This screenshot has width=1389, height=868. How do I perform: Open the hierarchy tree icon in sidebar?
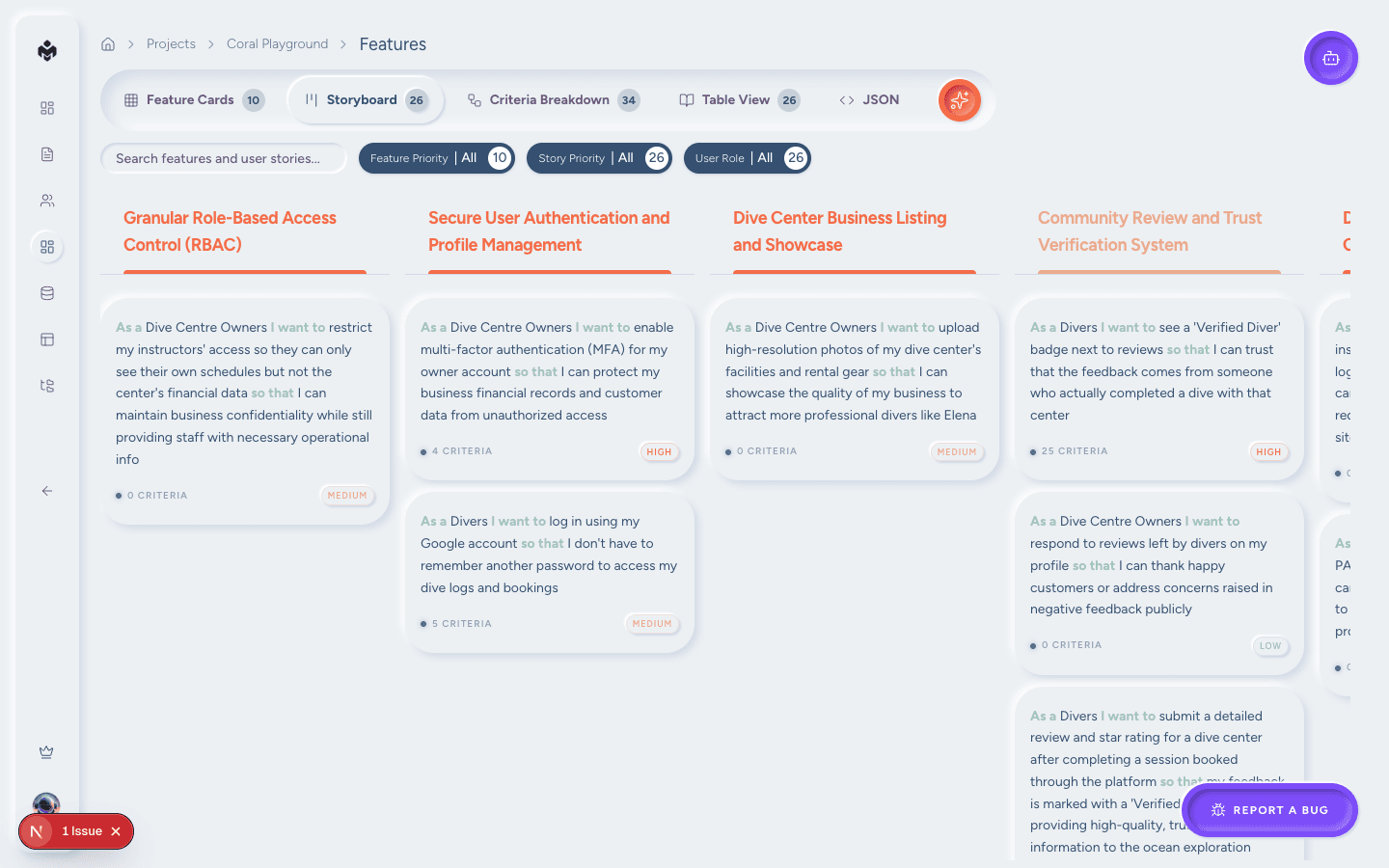click(x=46, y=385)
